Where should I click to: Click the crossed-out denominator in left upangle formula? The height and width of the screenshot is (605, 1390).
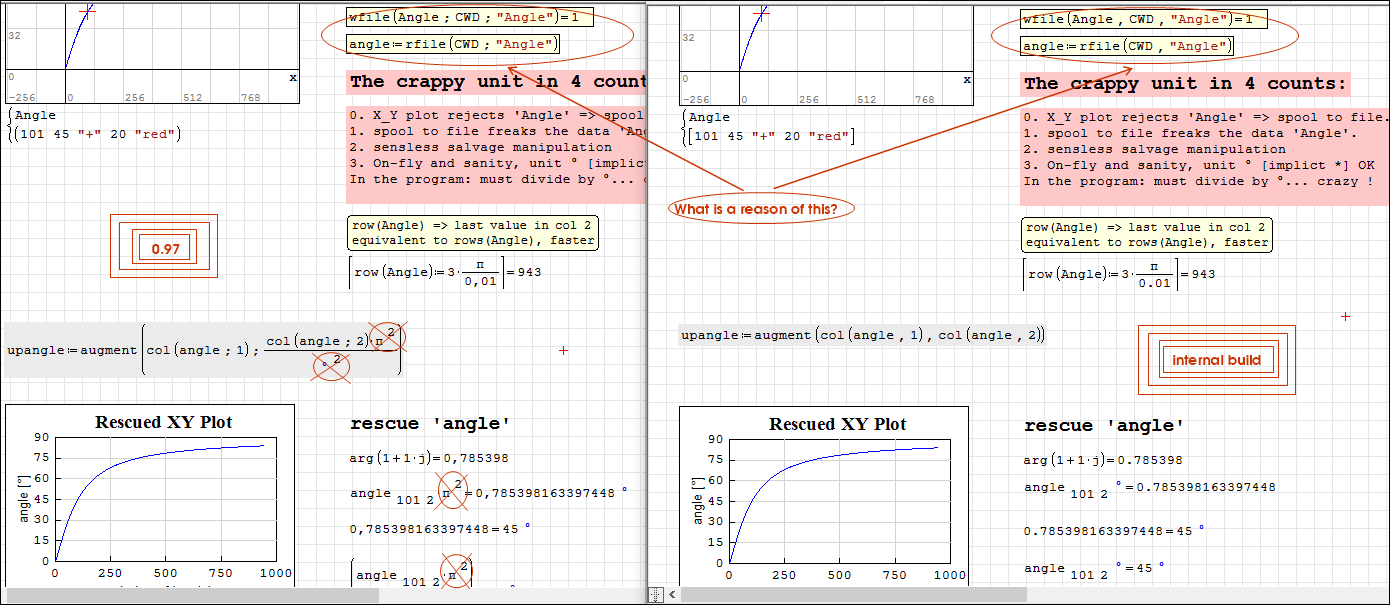[332, 366]
